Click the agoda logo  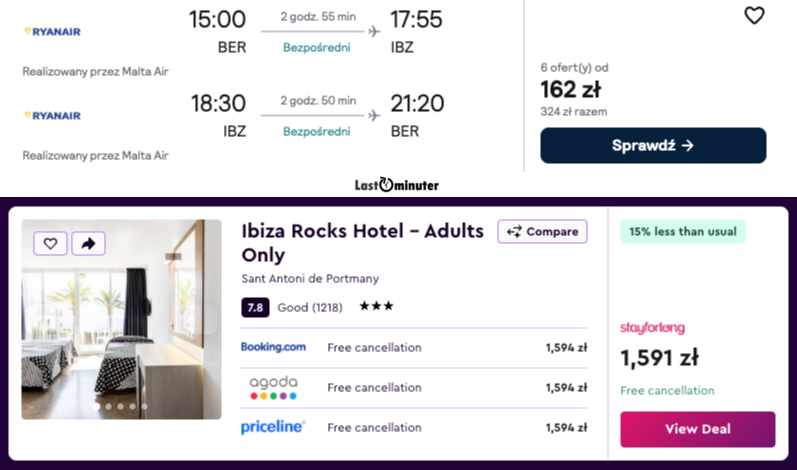click(x=273, y=387)
